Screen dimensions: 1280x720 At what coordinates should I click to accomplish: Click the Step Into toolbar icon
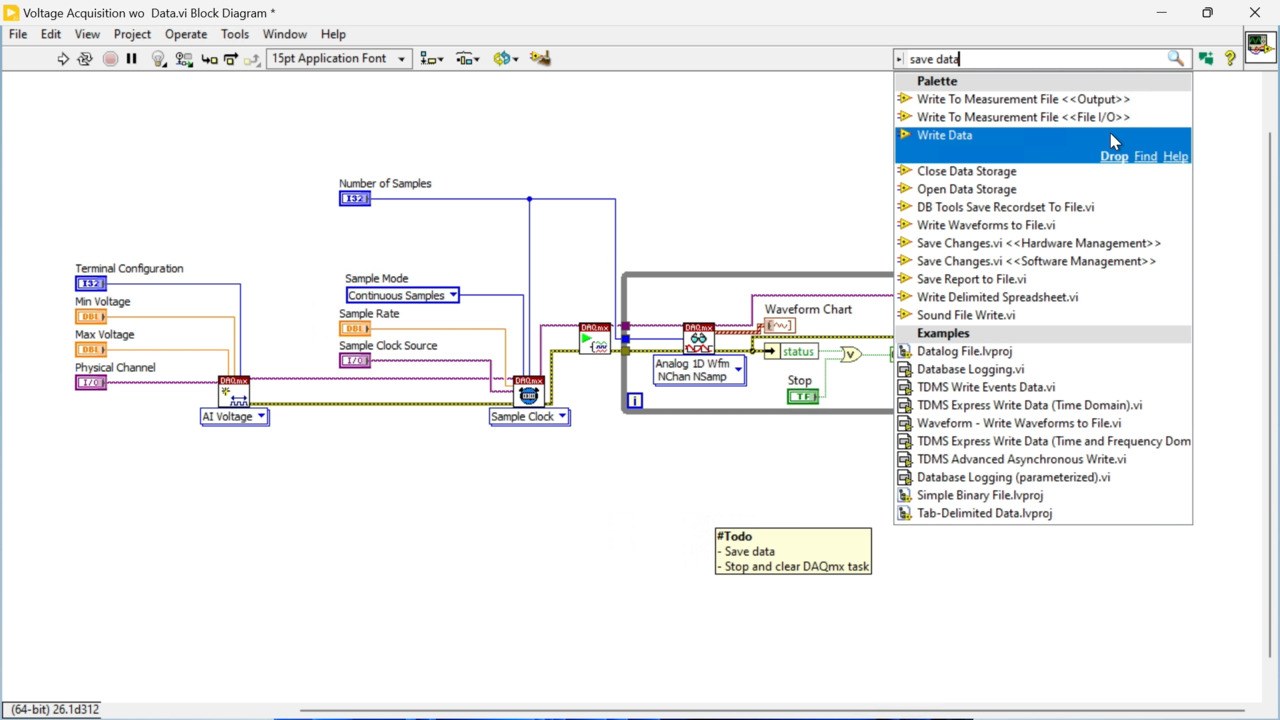[x=209, y=59]
